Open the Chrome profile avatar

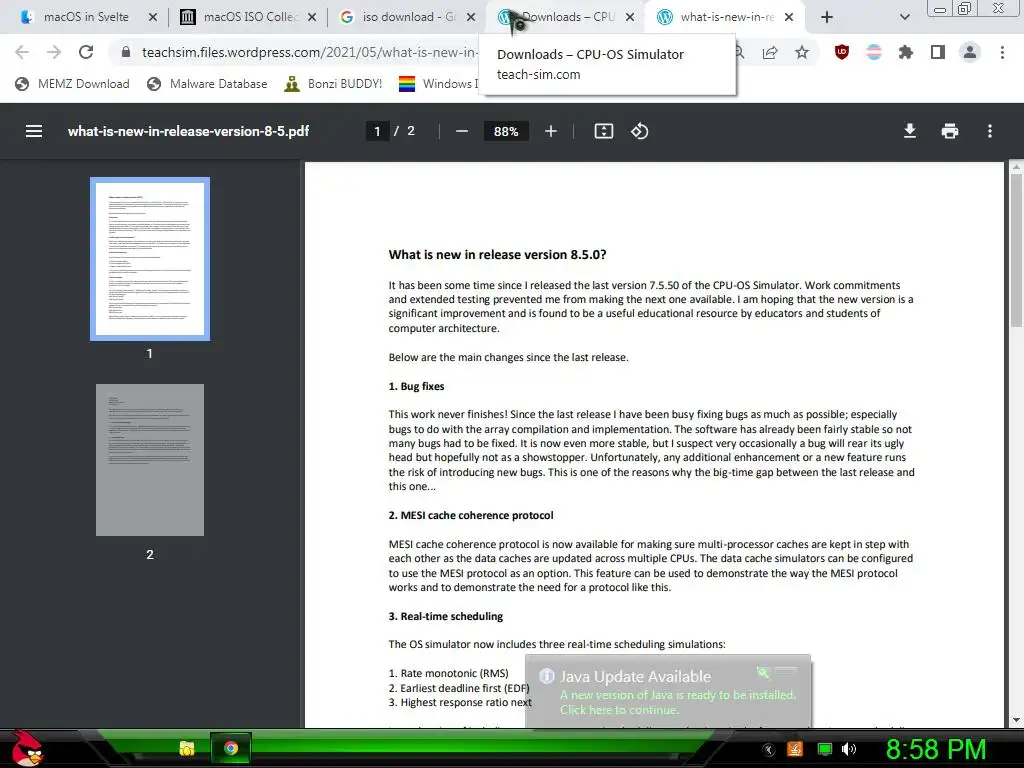tap(970, 52)
